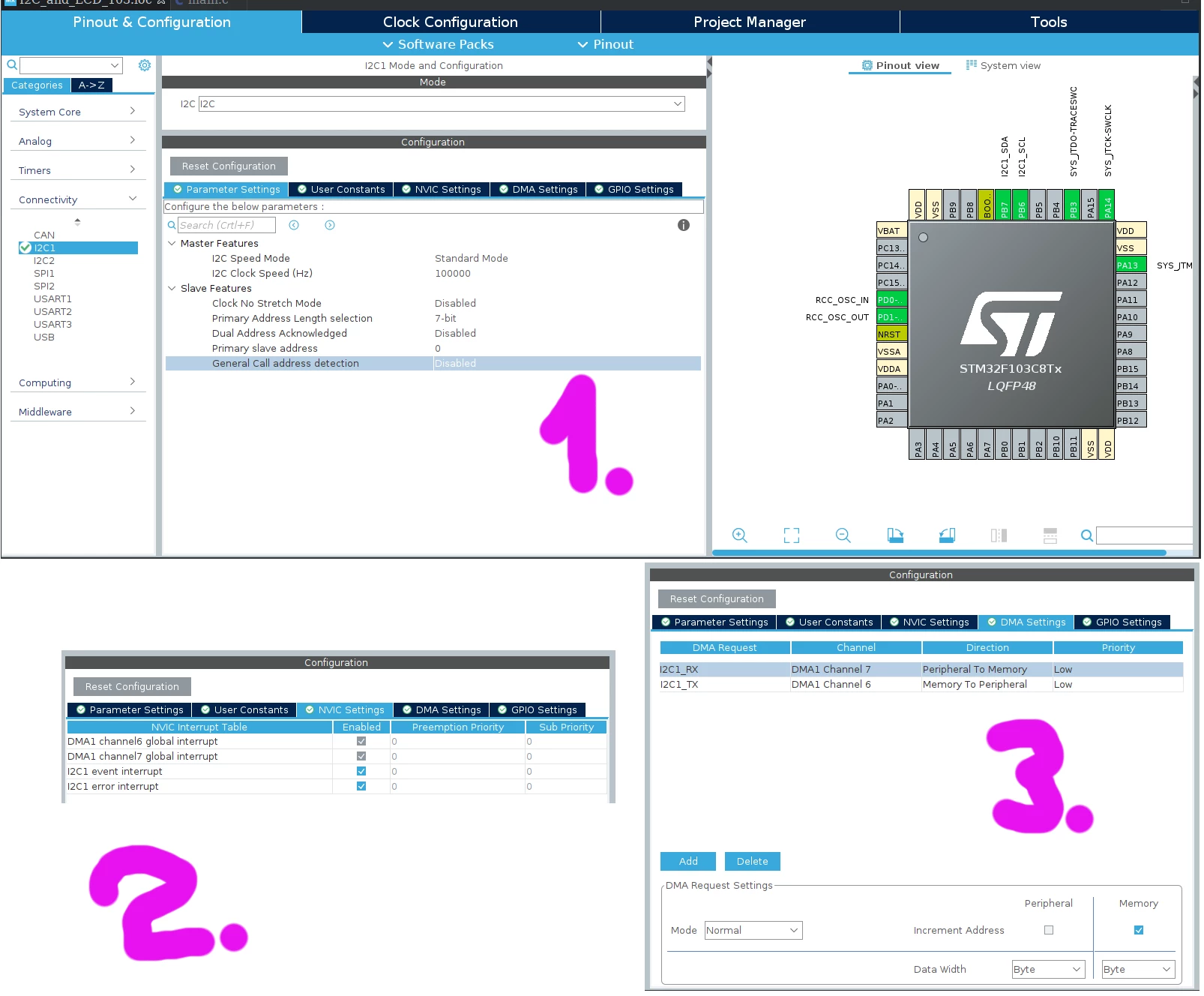Select the I2C1_TX DMA request row
Viewport: 1204px width, 996px height.
[921, 684]
